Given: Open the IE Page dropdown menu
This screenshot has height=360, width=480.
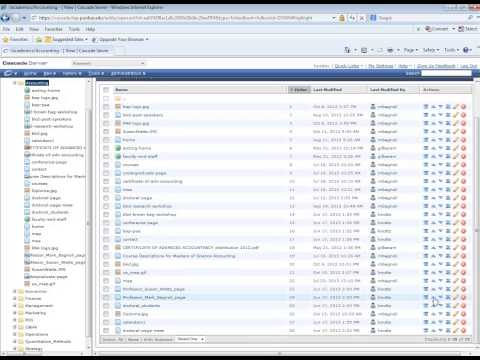Looking at the screenshot, I should (411, 50).
